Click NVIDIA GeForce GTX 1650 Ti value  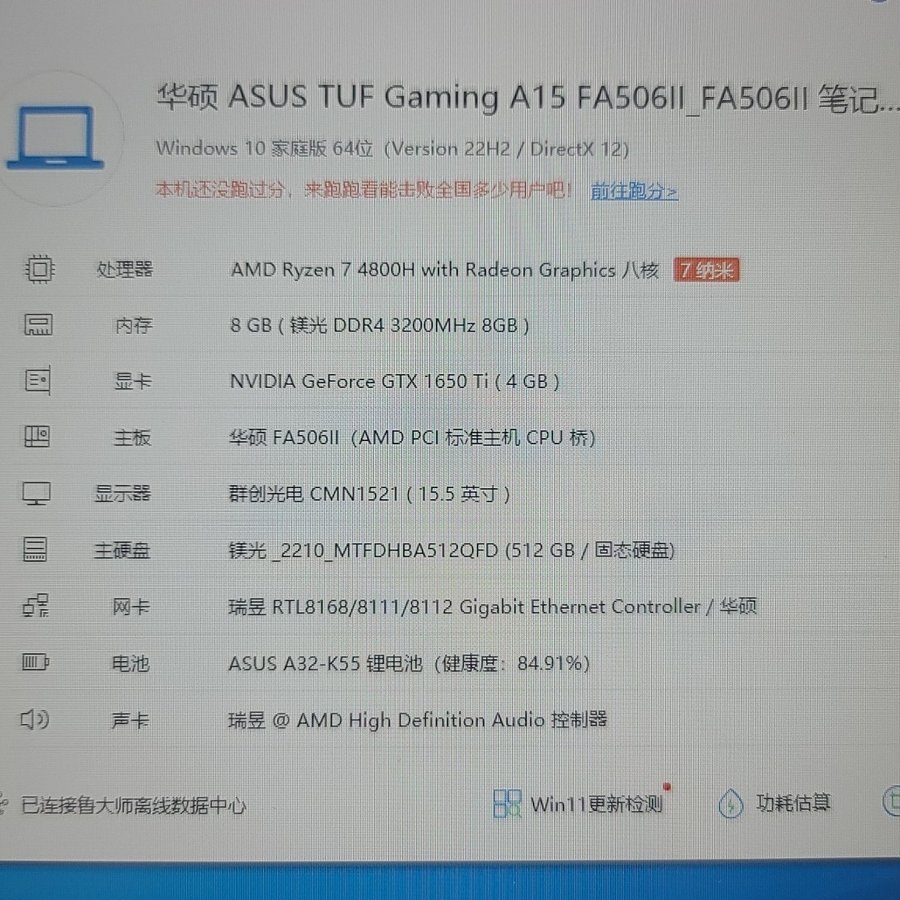394,381
